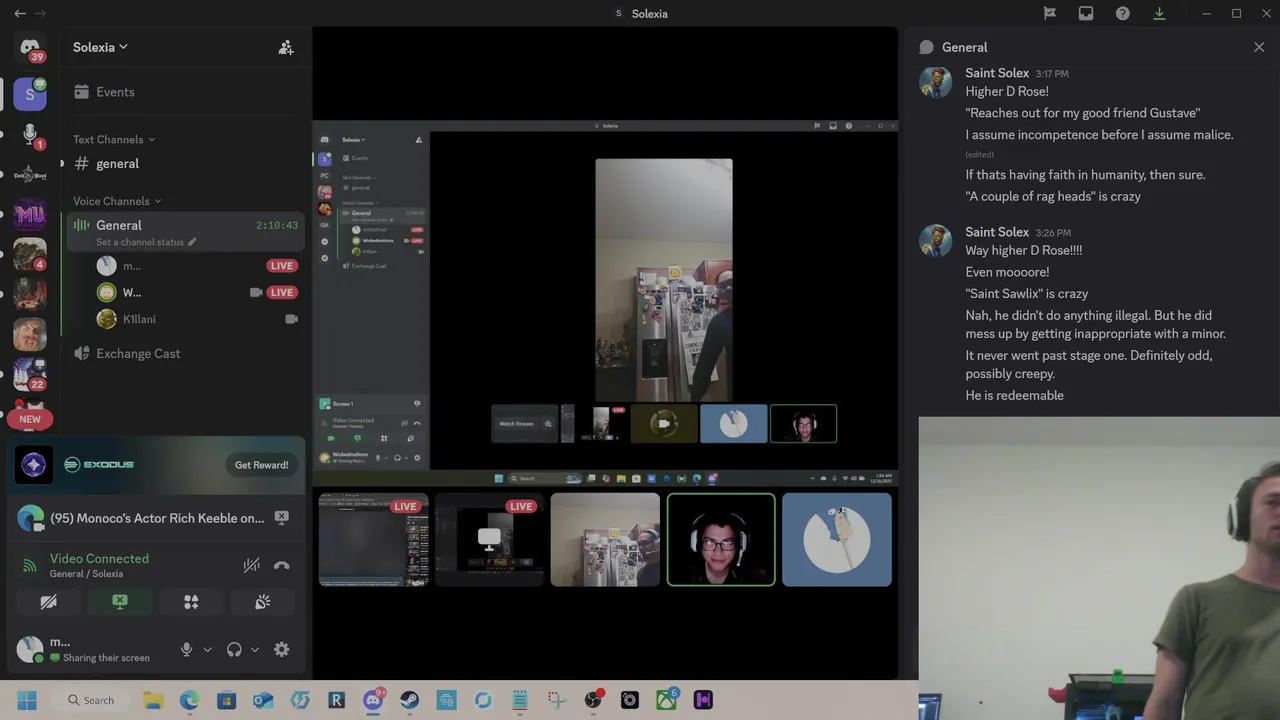Open Discord direct messages home icon

click(x=30, y=47)
